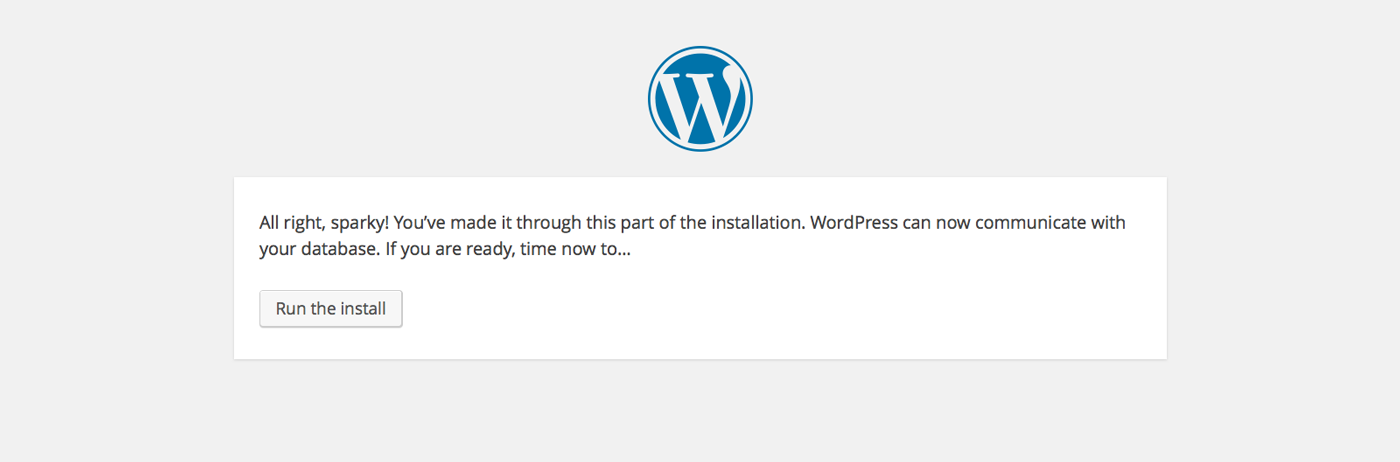Click the white W letter inside the logo
Viewport: 1400px width, 462px height.
coord(700,102)
